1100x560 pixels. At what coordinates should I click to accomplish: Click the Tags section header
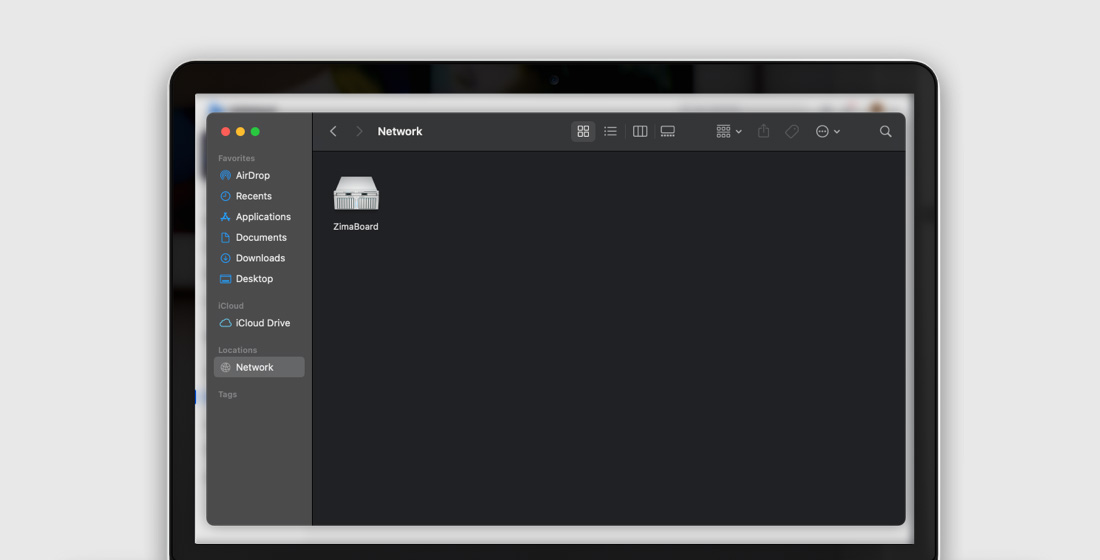tap(227, 394)
